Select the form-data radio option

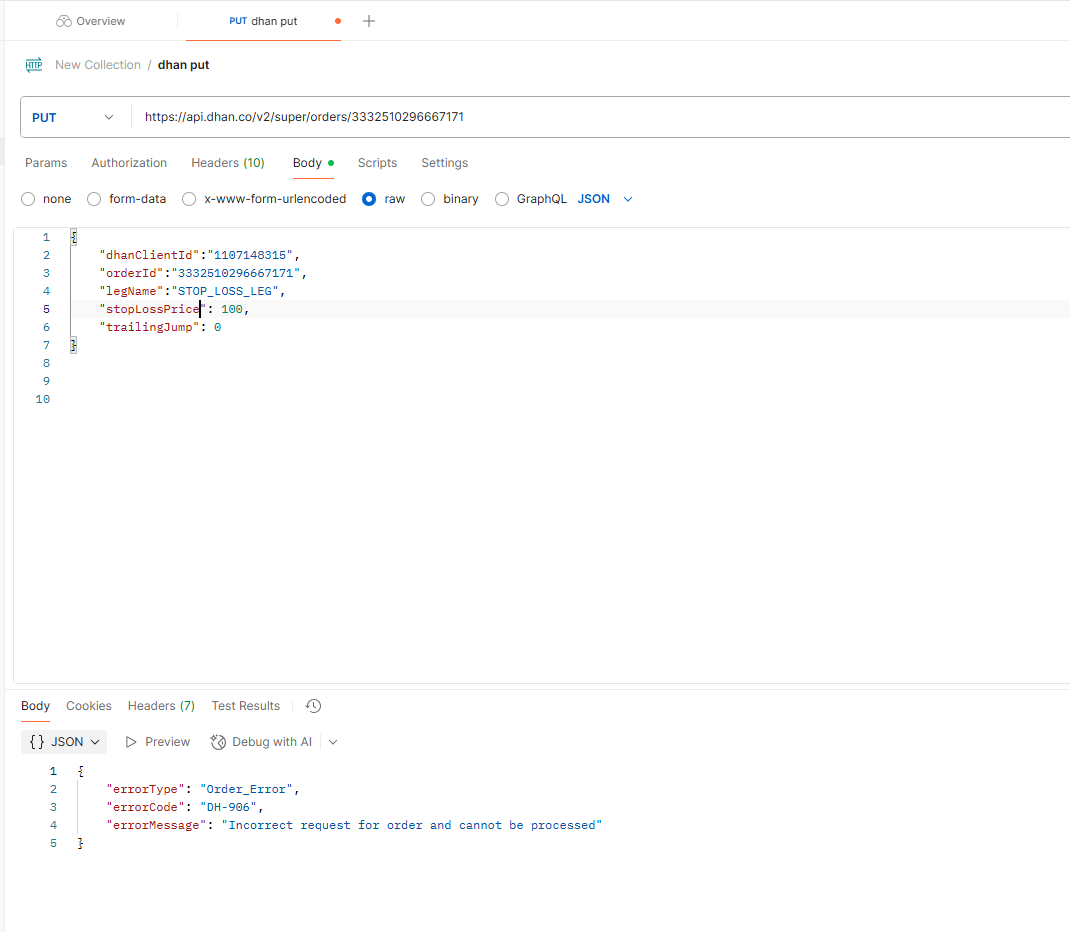94,199
